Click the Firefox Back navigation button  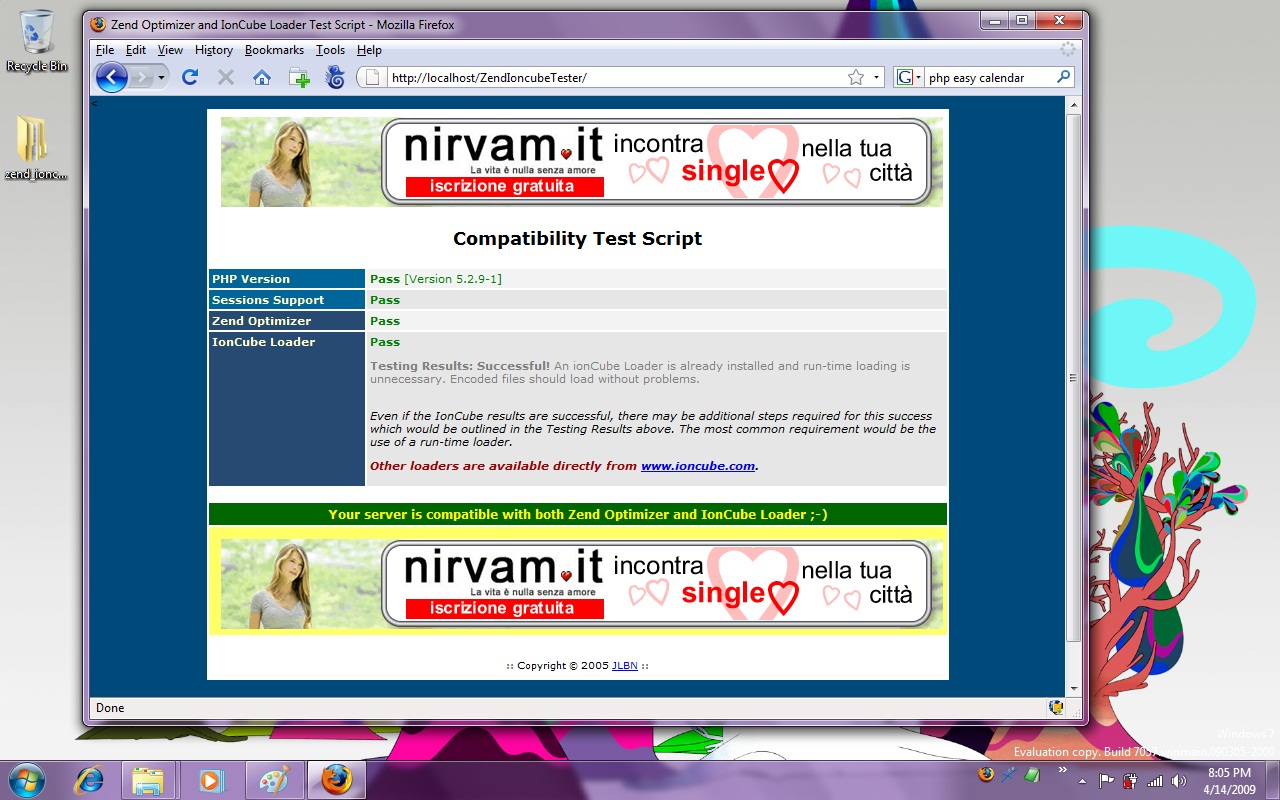(x=111, y=77)
